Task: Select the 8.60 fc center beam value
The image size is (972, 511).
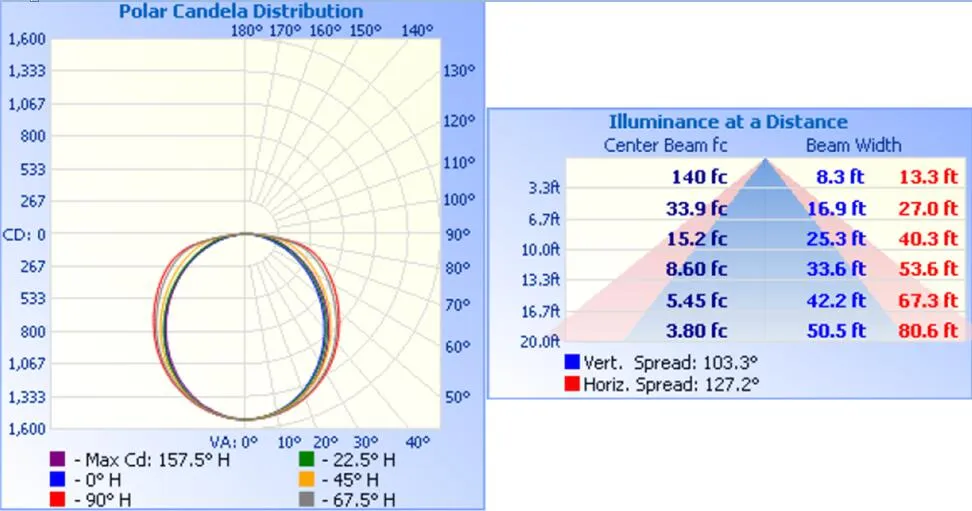Action: coord(697,269)
